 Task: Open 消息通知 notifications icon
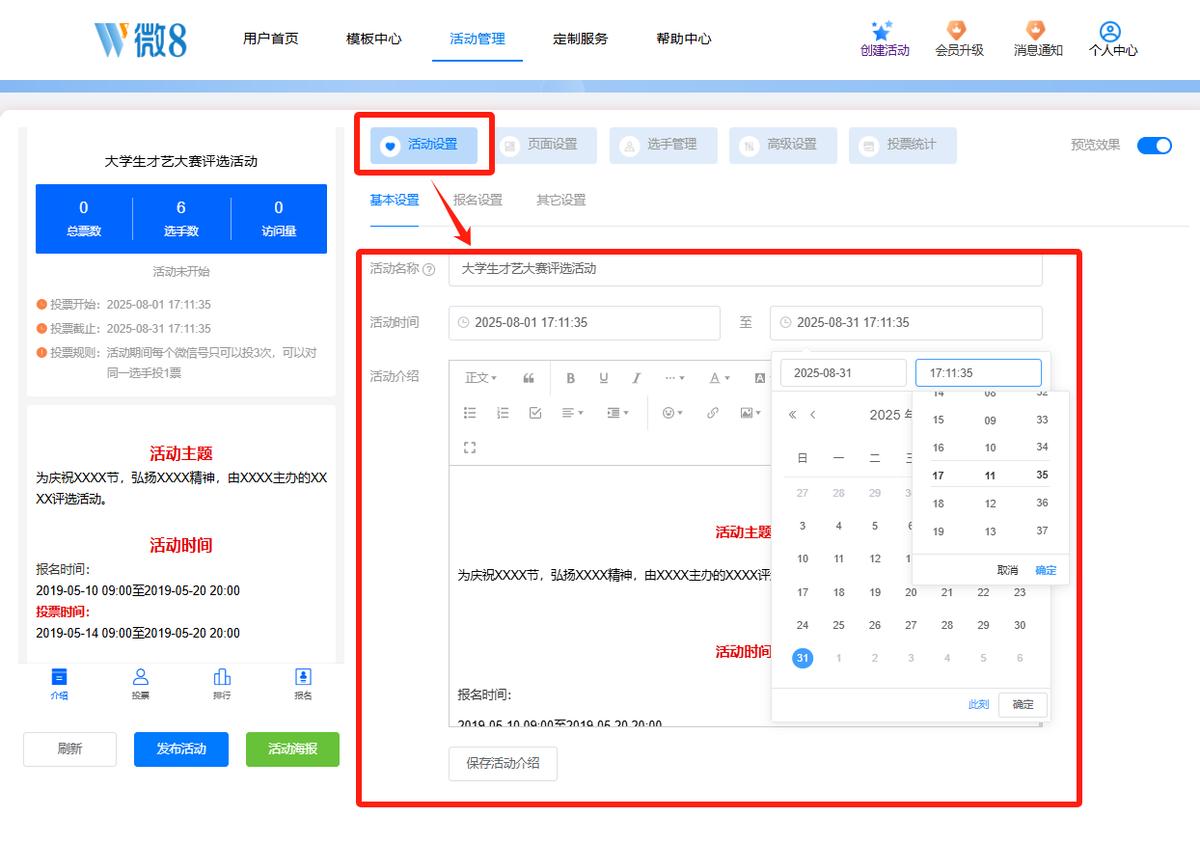1035,30
